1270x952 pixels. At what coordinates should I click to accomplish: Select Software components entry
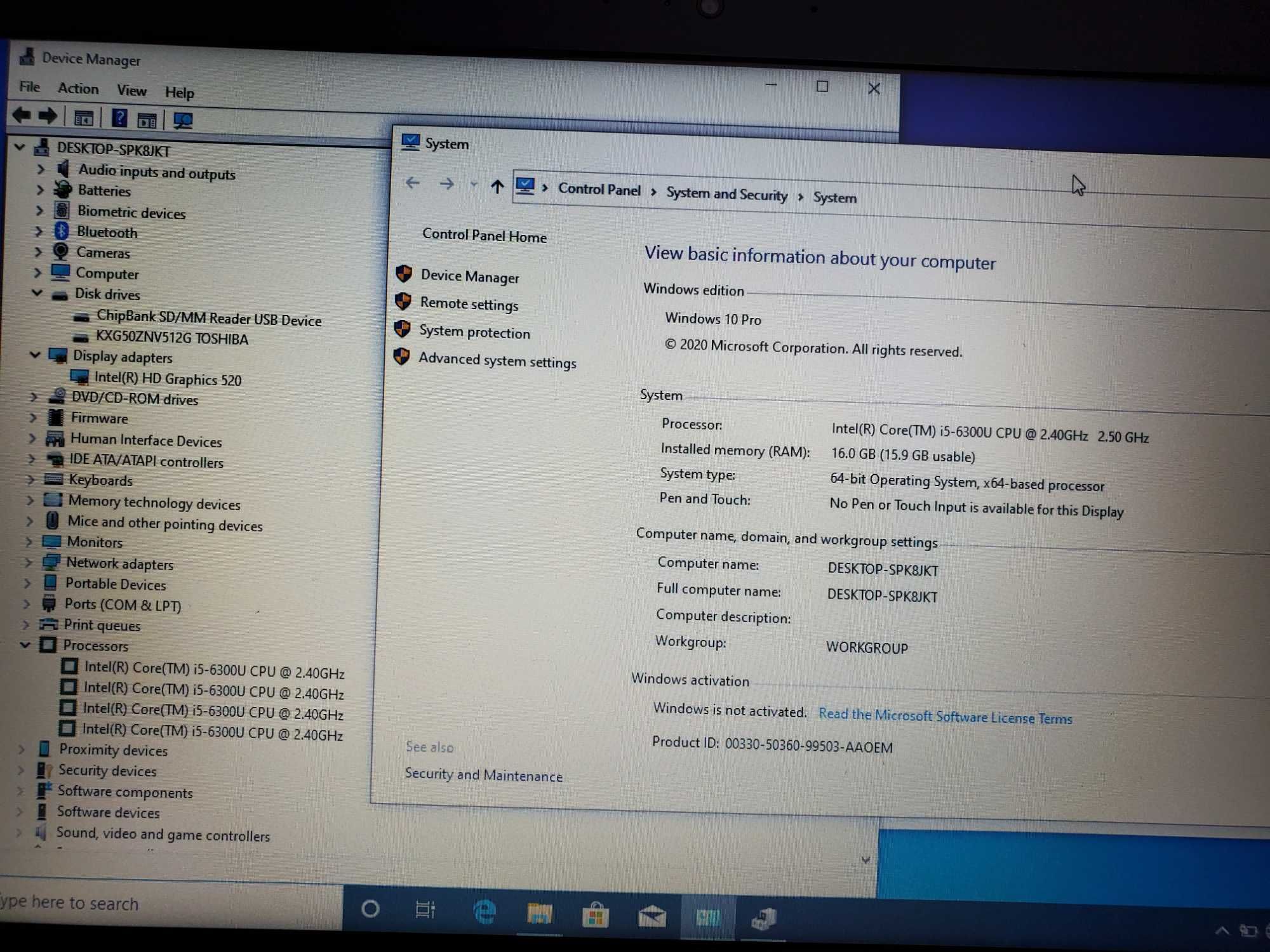[x=125, y=791]
